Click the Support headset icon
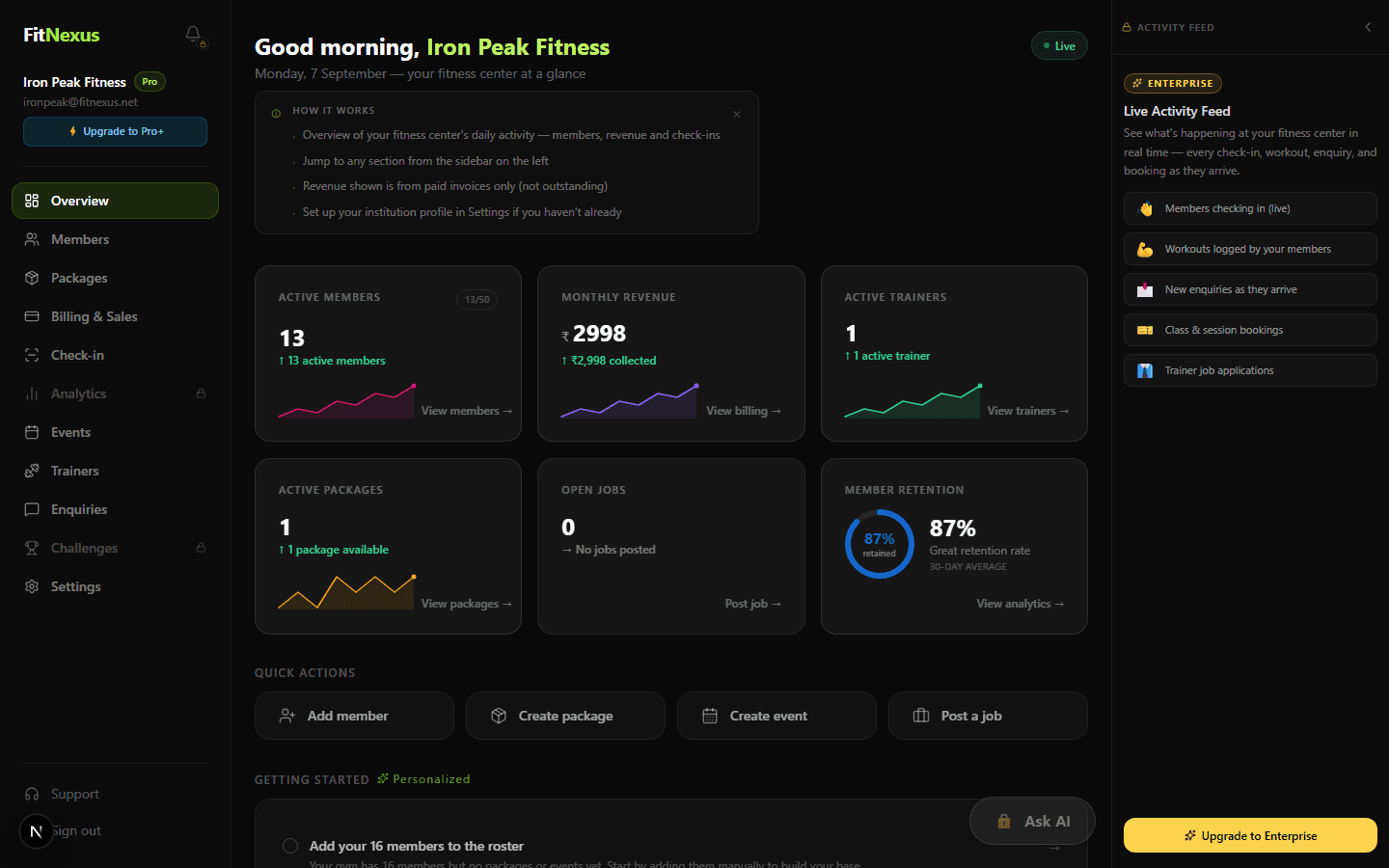The width and height of the screenshot is (1389, 868). tap(32, 794)
